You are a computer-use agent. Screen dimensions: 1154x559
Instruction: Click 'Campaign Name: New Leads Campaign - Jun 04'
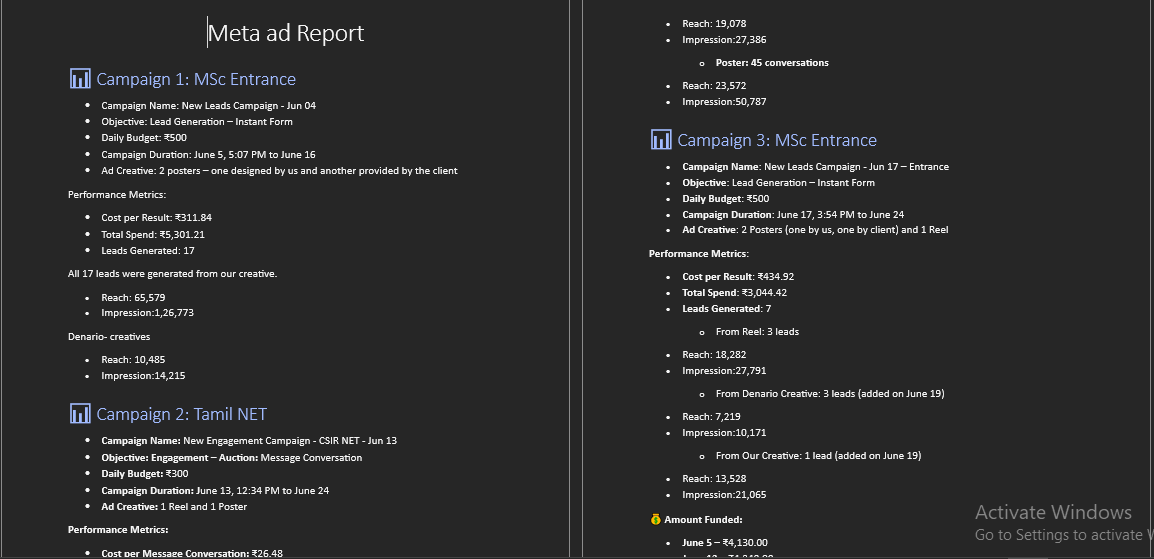pyautogui.click(x=208, y=106)
